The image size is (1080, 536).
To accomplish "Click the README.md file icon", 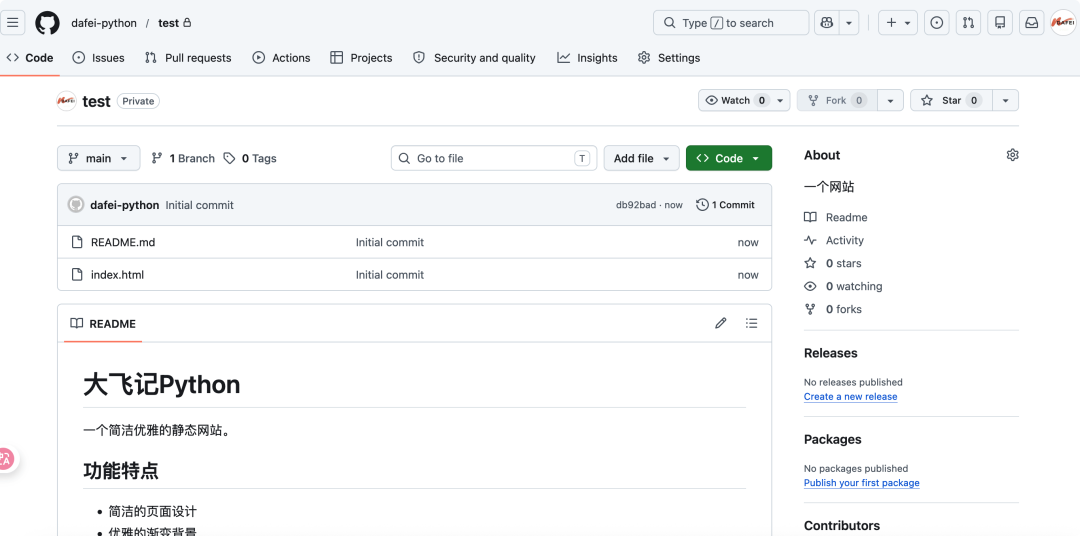I will (x=77, y=243).
